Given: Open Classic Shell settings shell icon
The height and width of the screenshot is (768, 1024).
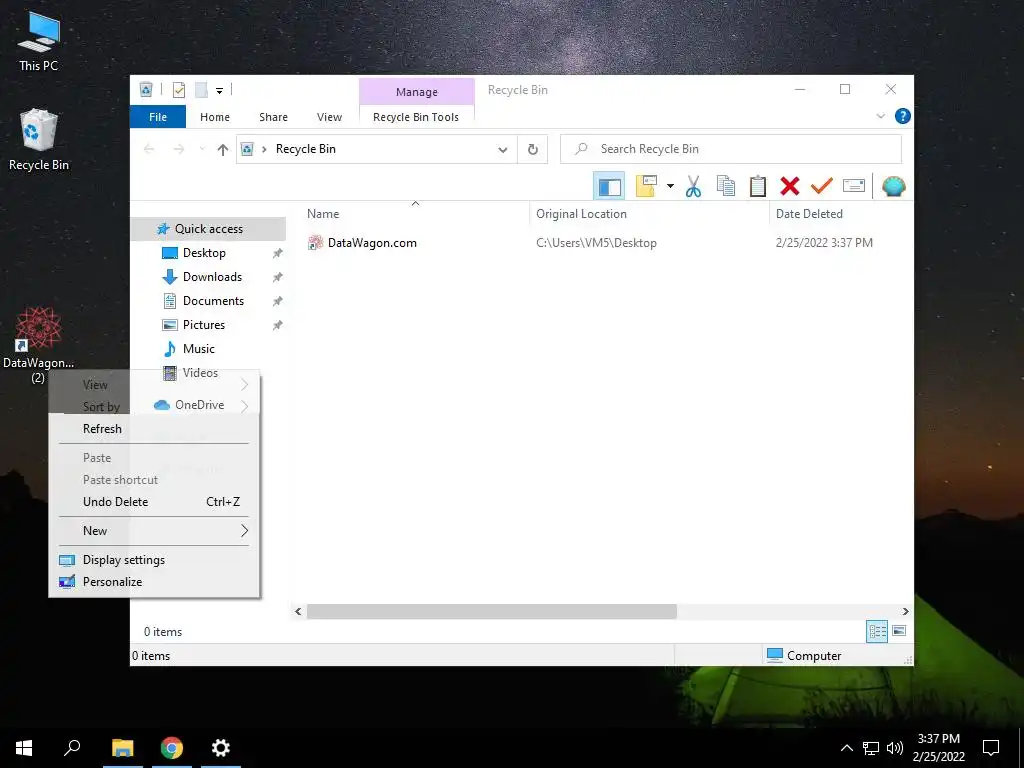Looking at the screenshot, I should (893, 186).
